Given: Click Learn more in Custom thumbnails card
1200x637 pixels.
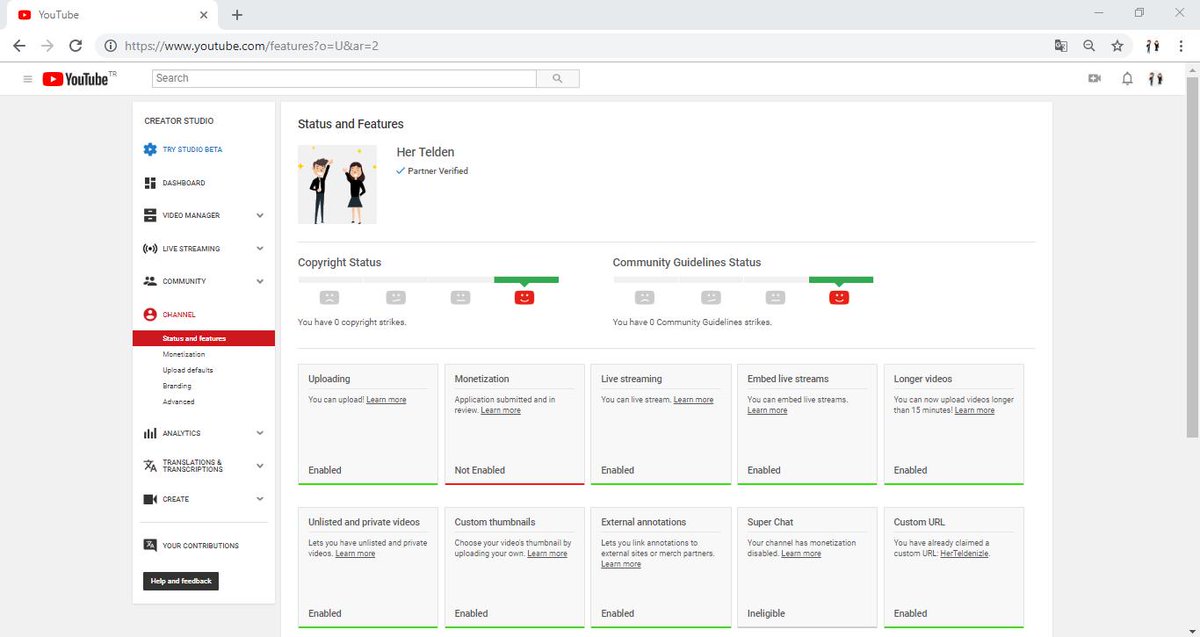Looking at the screenshot, I should click(x=548, y=553).
